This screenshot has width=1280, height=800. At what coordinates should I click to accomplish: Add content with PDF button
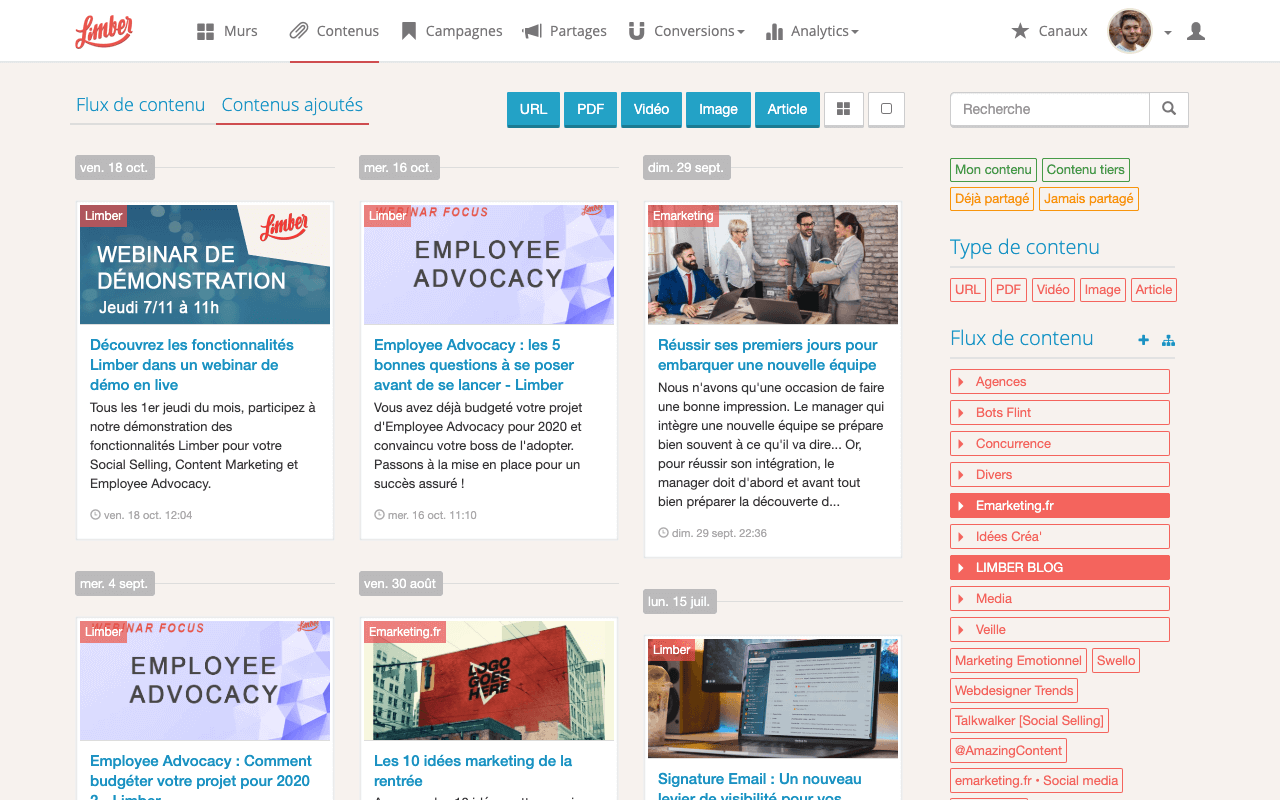coord(590,109)
